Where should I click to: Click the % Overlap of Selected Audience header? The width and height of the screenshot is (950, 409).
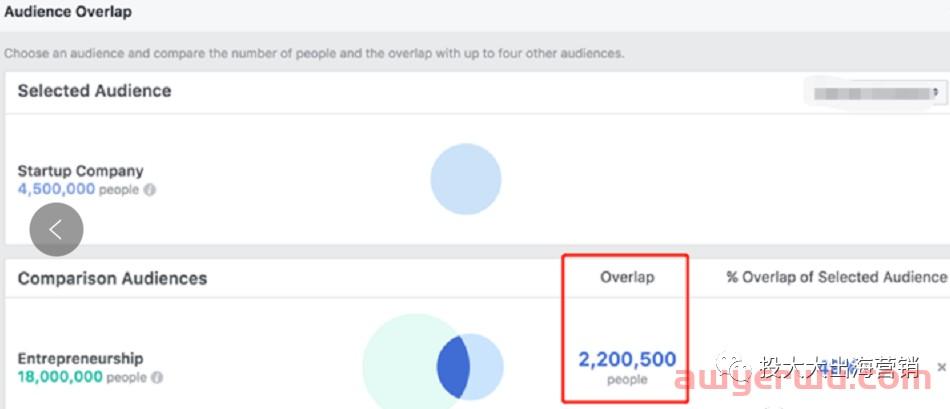pyautogui.click(x=836, y=277)
